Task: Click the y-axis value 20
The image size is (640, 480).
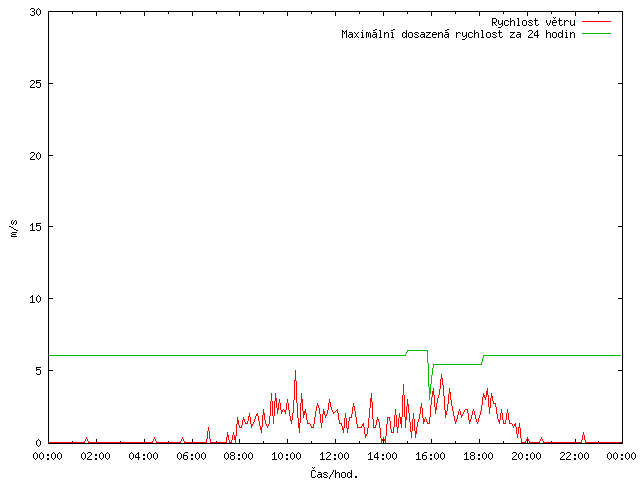Action: tap(36, 156)
